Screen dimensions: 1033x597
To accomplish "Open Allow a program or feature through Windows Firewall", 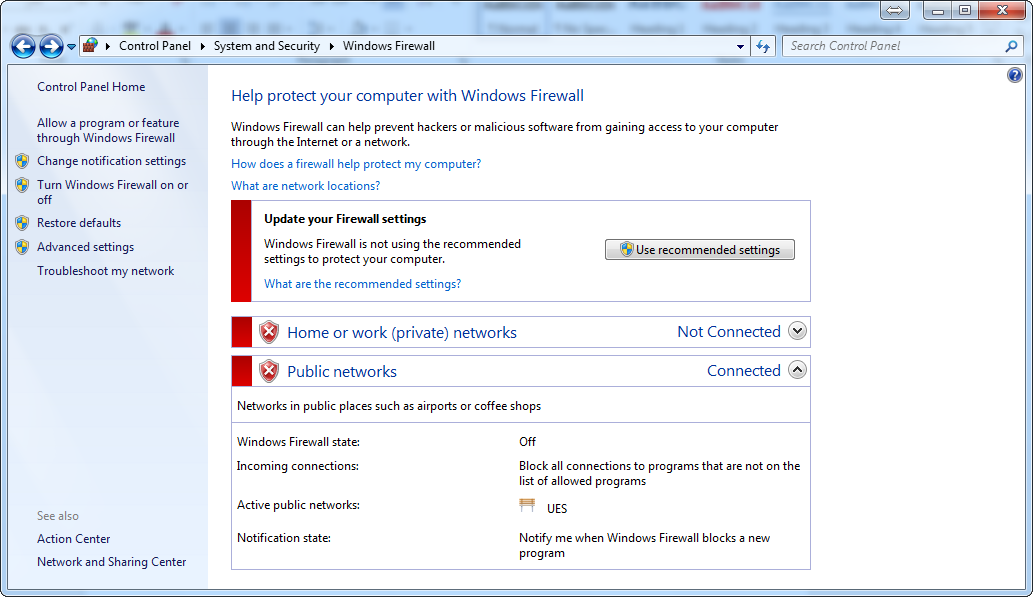I will point(108,130).
